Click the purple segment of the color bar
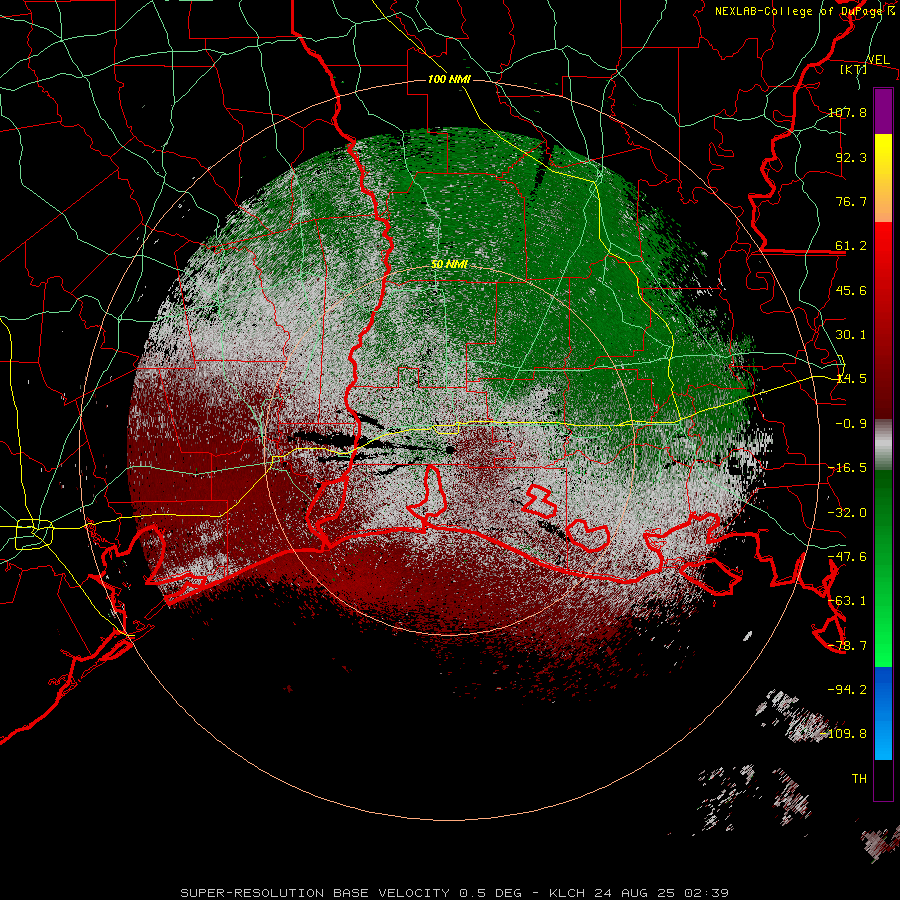 pos(883,111)
